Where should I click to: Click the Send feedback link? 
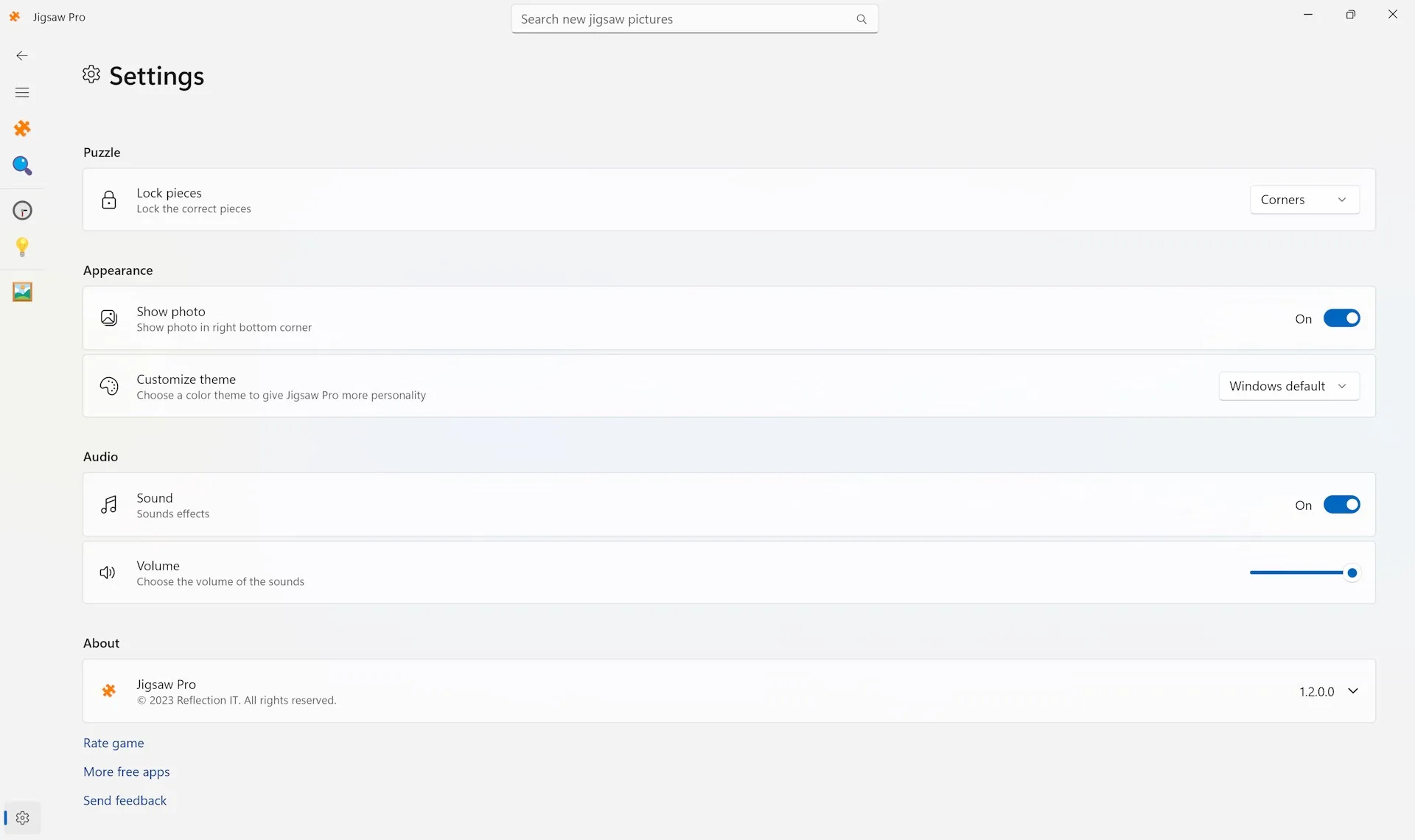coord(125,800)
